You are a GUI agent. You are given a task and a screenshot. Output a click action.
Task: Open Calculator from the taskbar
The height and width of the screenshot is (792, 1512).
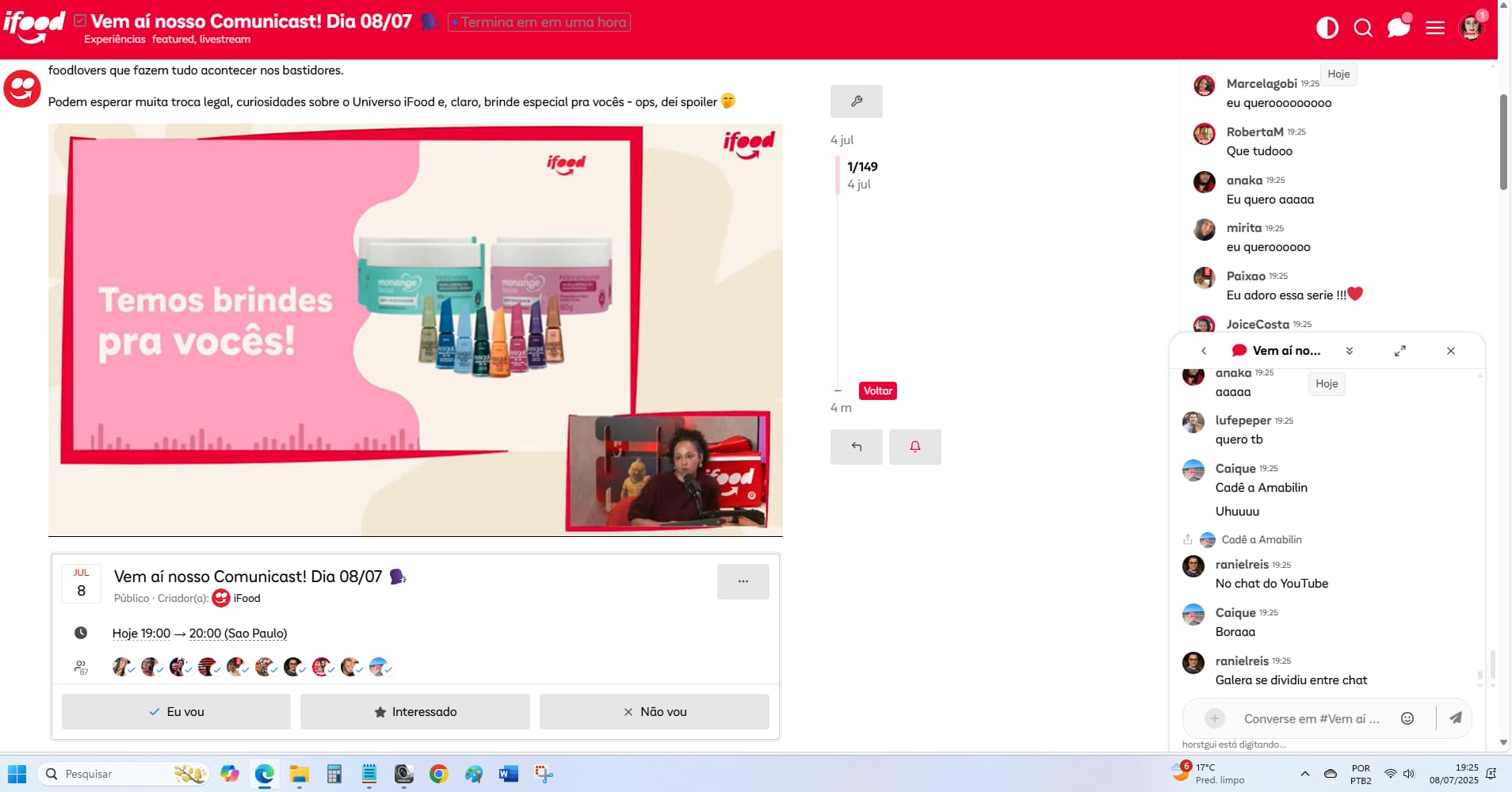(x=334, y=774)
